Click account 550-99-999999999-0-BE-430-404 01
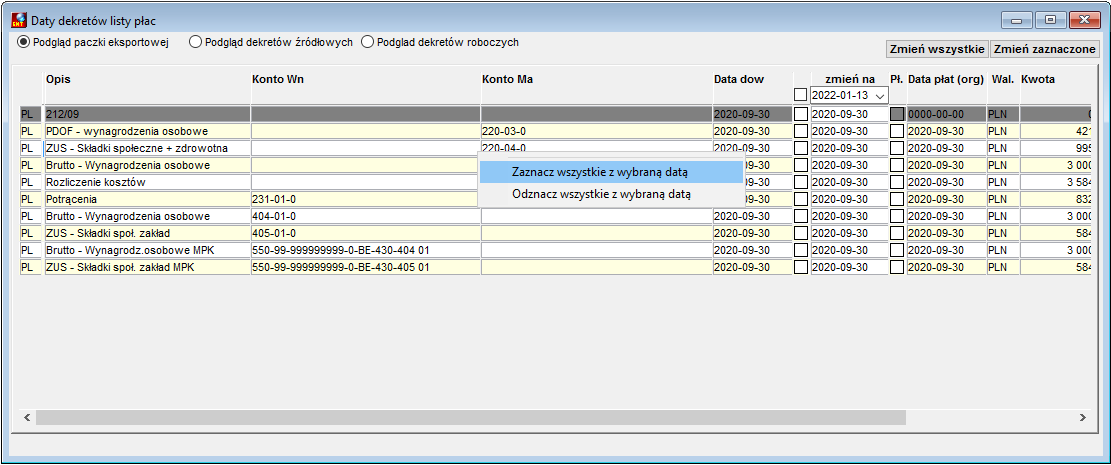The image size is (1111, 465). click(366, 250)
